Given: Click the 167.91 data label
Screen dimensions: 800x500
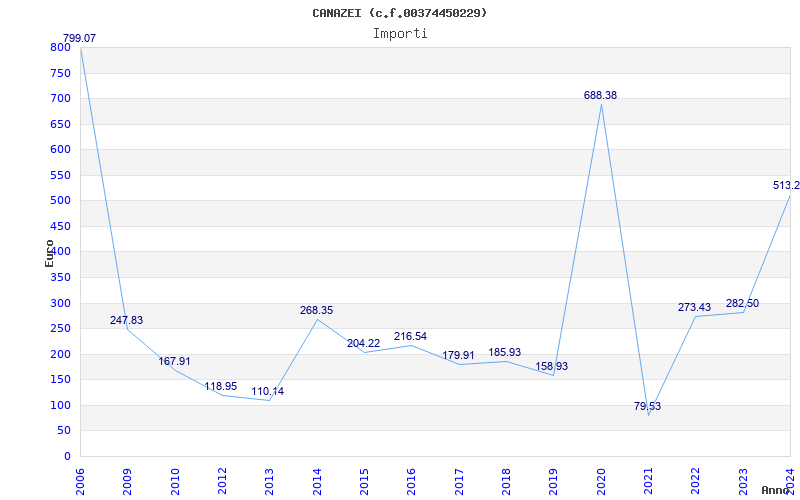Looking at the screenshot, I should (174, 361).
